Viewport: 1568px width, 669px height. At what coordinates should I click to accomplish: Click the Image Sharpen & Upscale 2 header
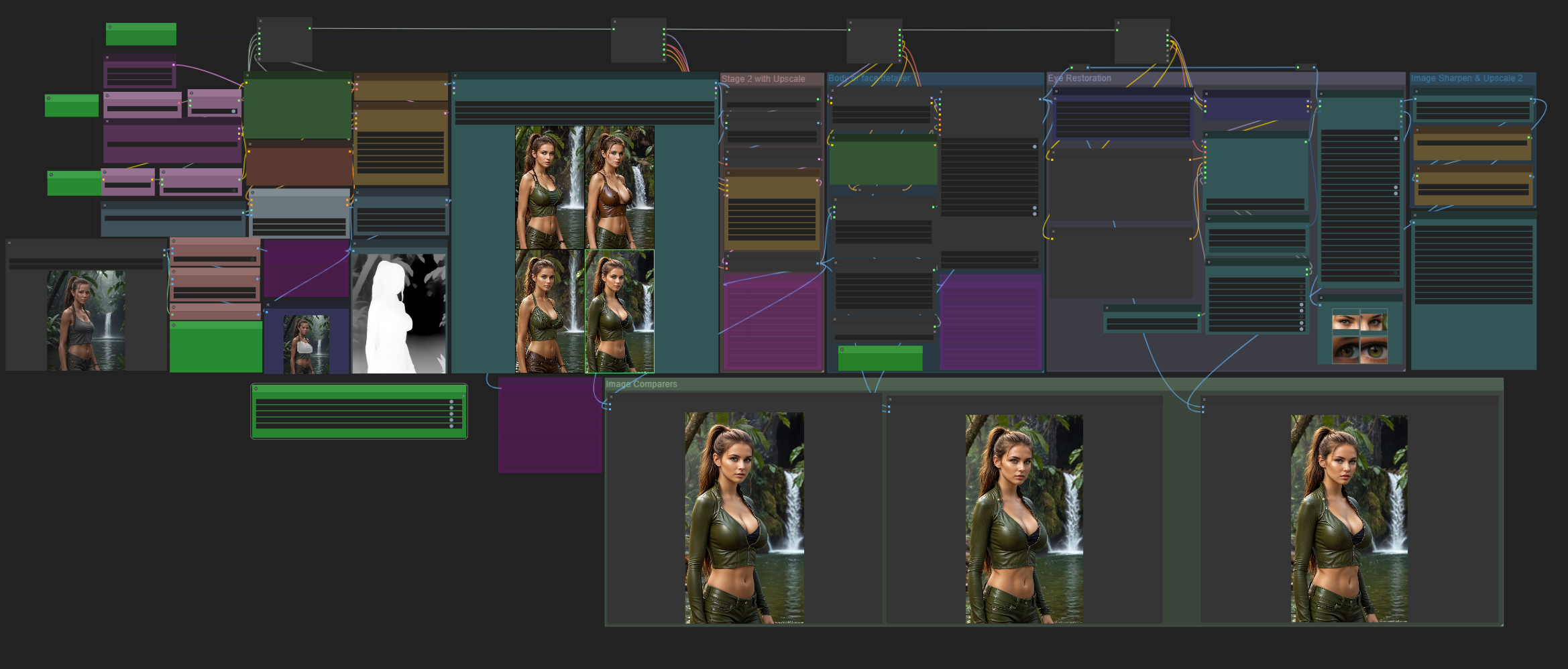point(1466,78)
